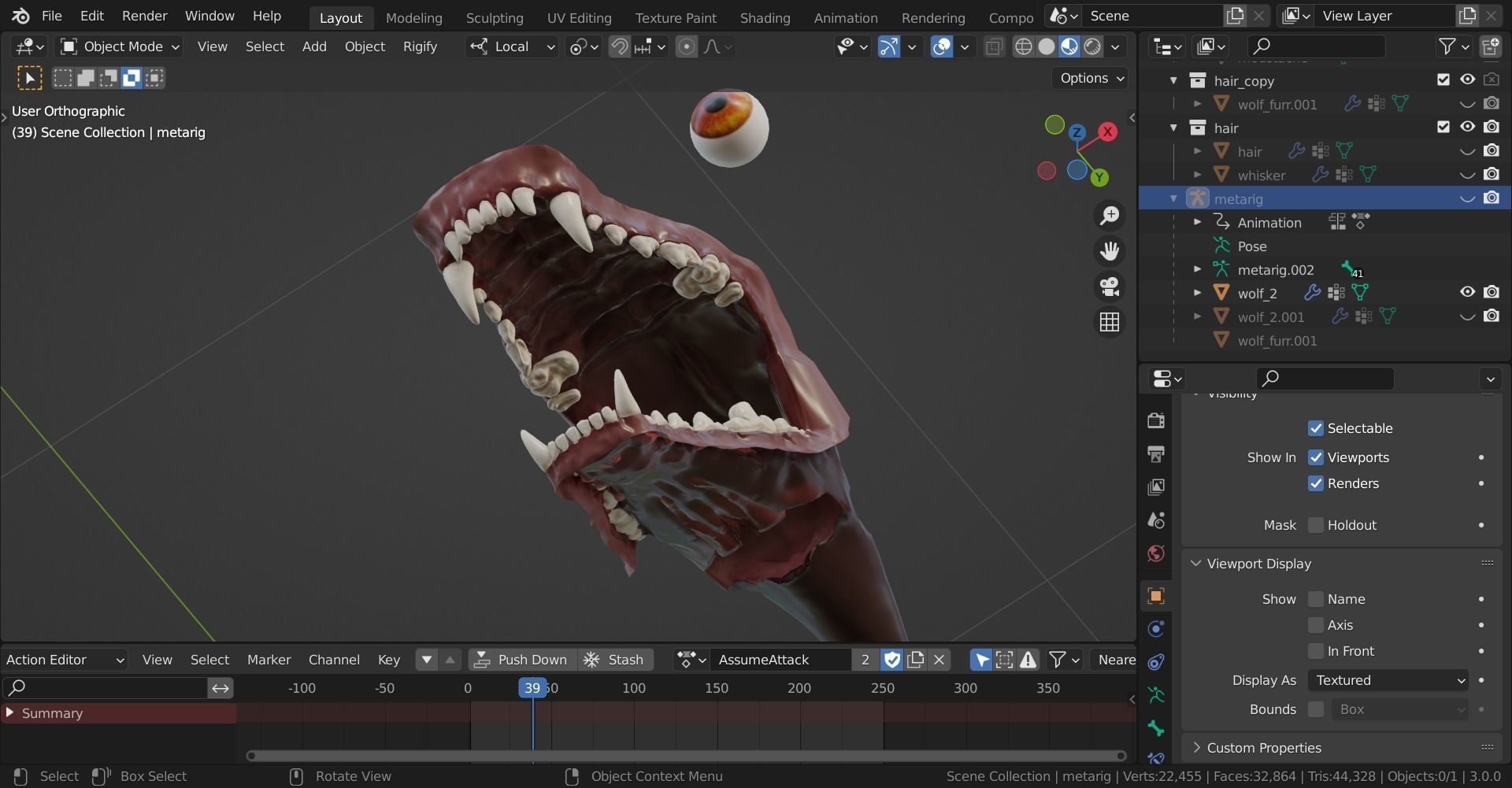
Task: Open the Rigify menu
Action: point(420,47)
